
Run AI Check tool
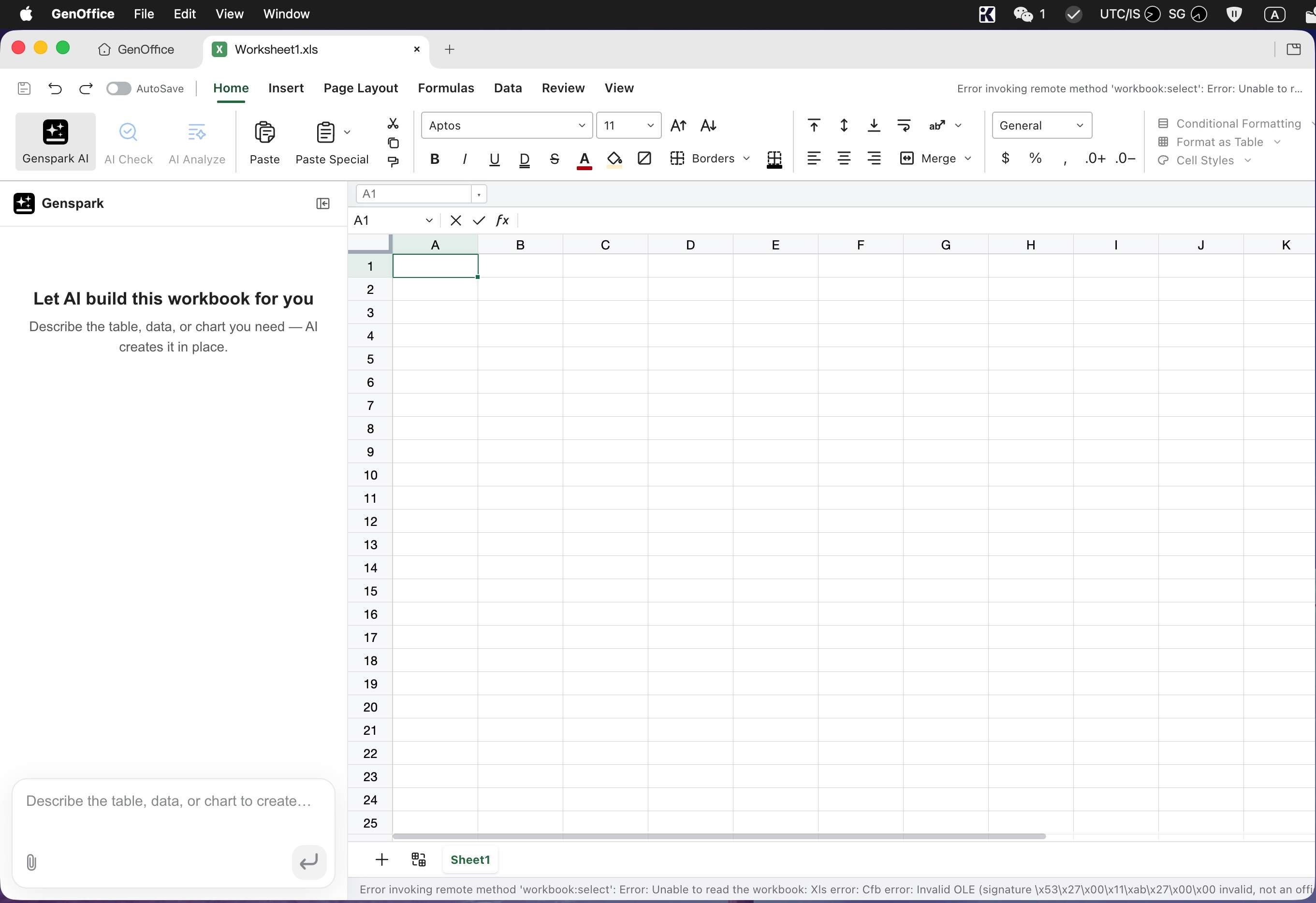(129, 143)
